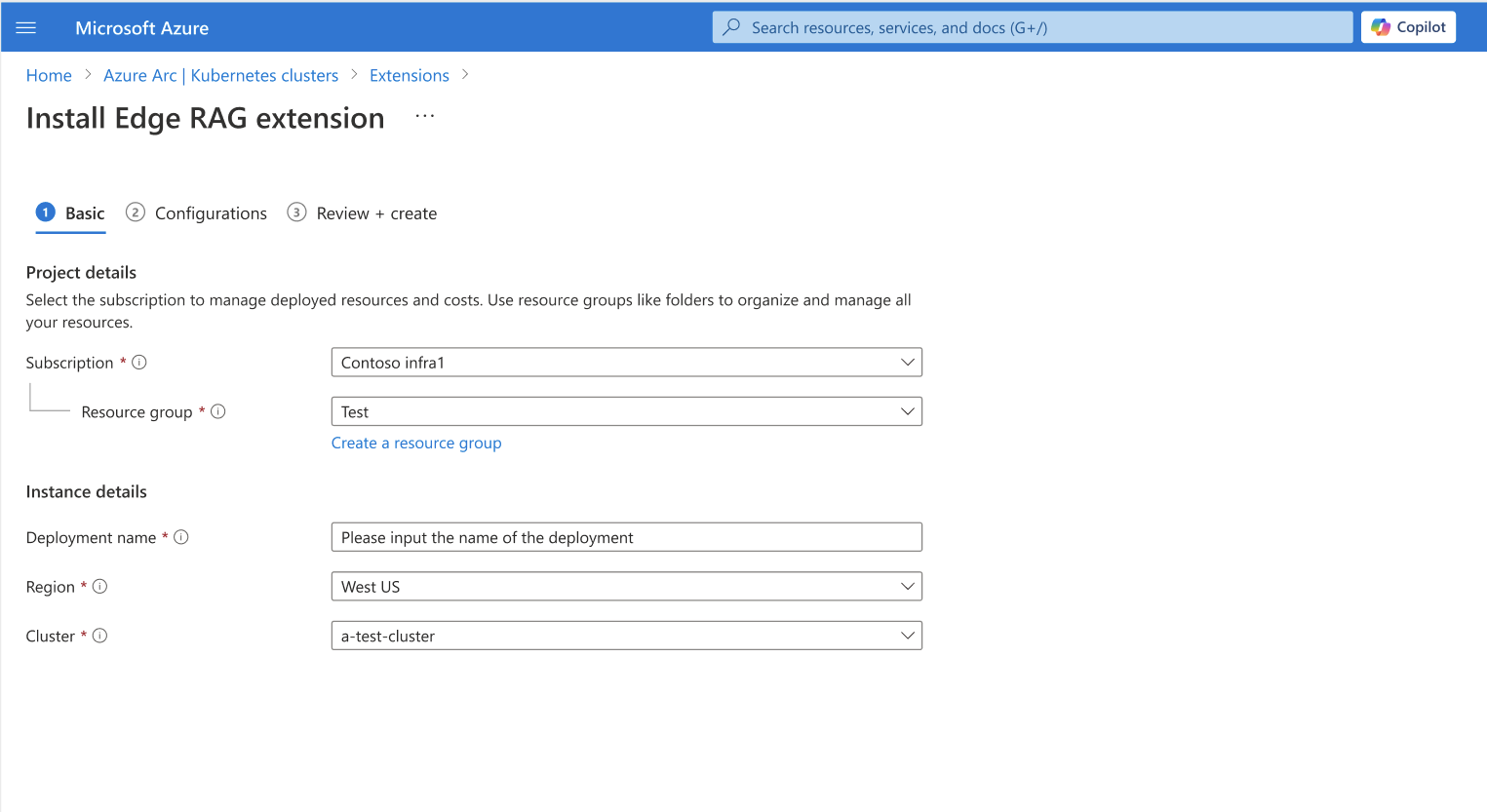Open the ellipsis menu beside the page title
This screenshot has height=812, width=1487.
click(x=424, y=116)
